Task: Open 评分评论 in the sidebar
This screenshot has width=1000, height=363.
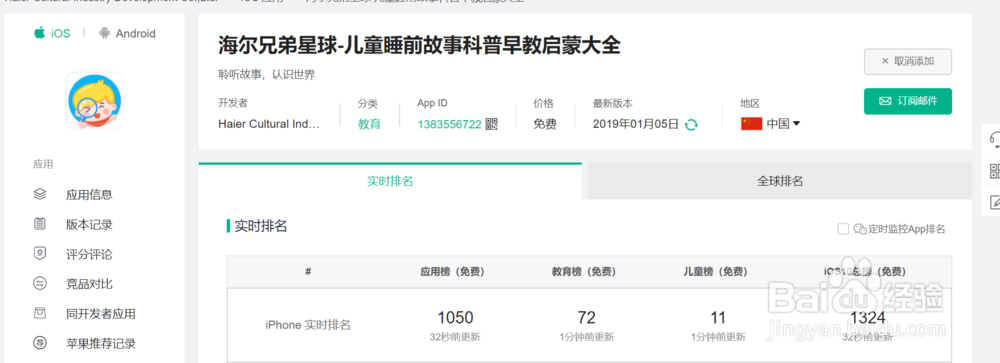Action: coord(89,255)
